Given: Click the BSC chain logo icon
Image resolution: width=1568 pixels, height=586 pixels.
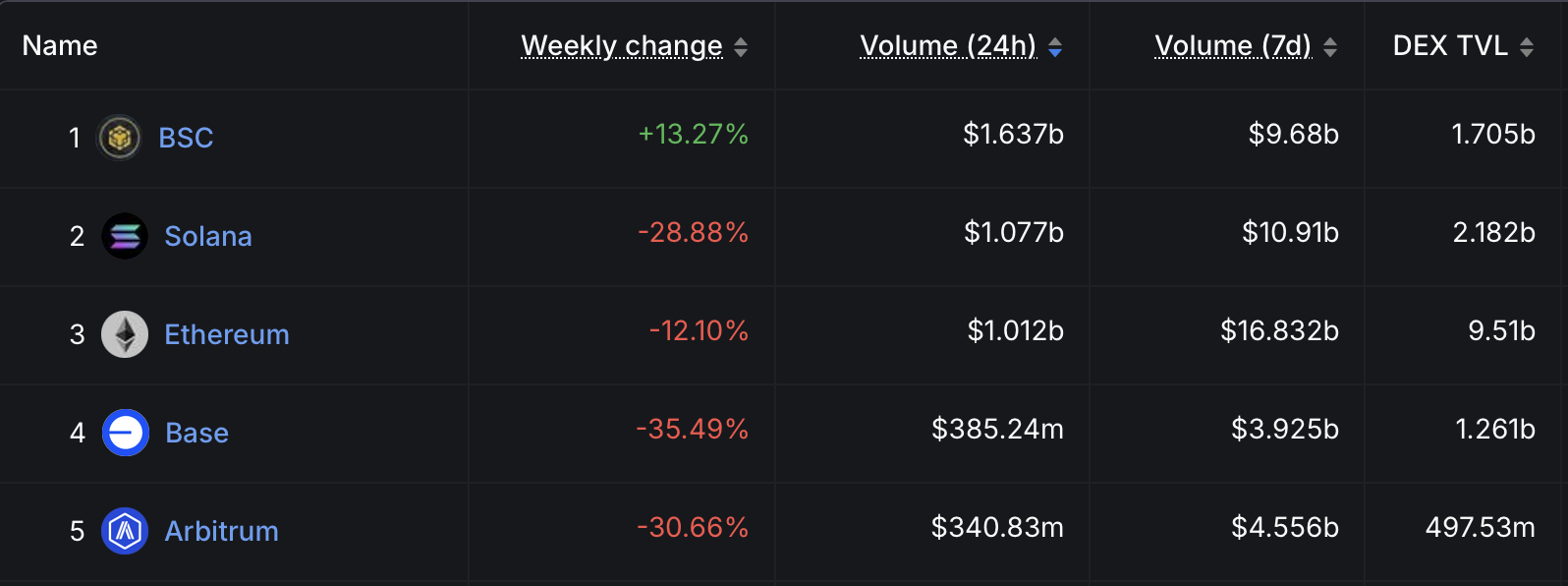Looking at the screenshot, I should tap(120, 138).
